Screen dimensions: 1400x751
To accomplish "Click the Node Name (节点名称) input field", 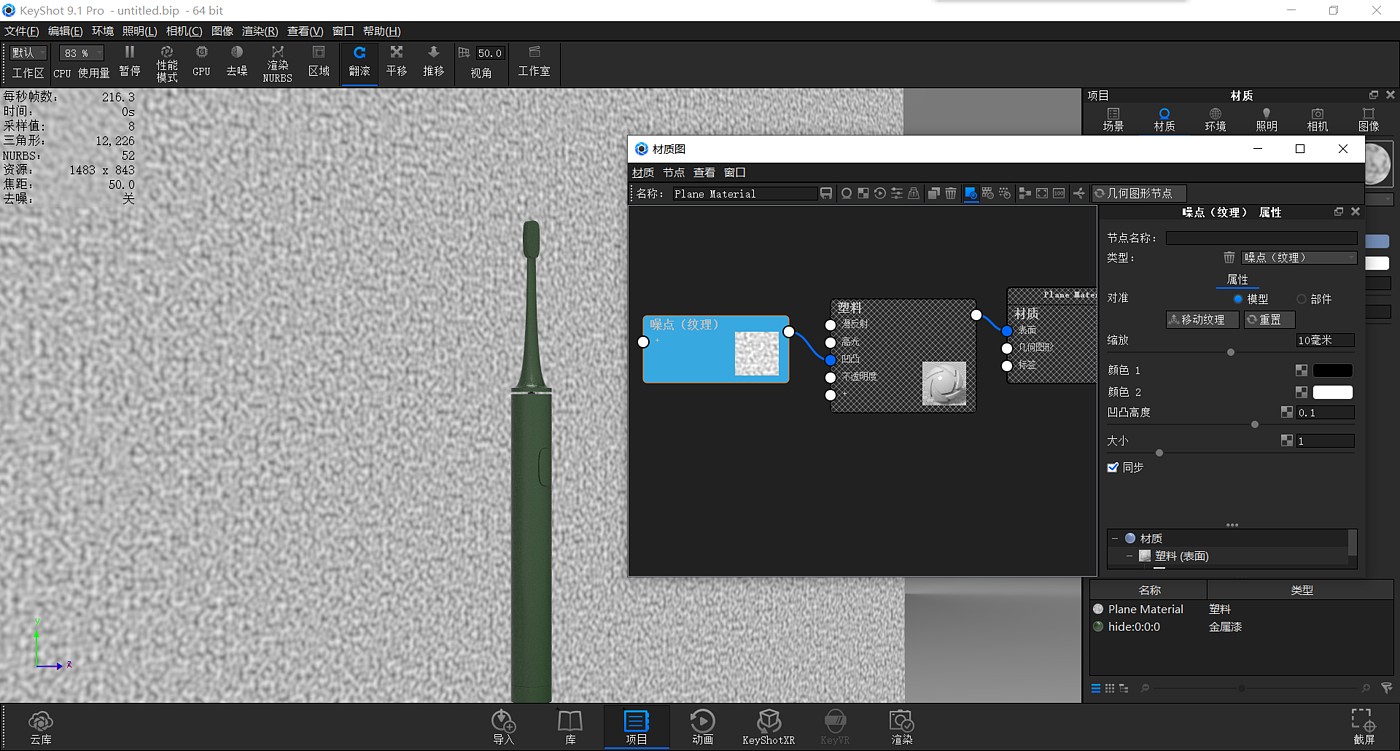I will coord(1261,238).
